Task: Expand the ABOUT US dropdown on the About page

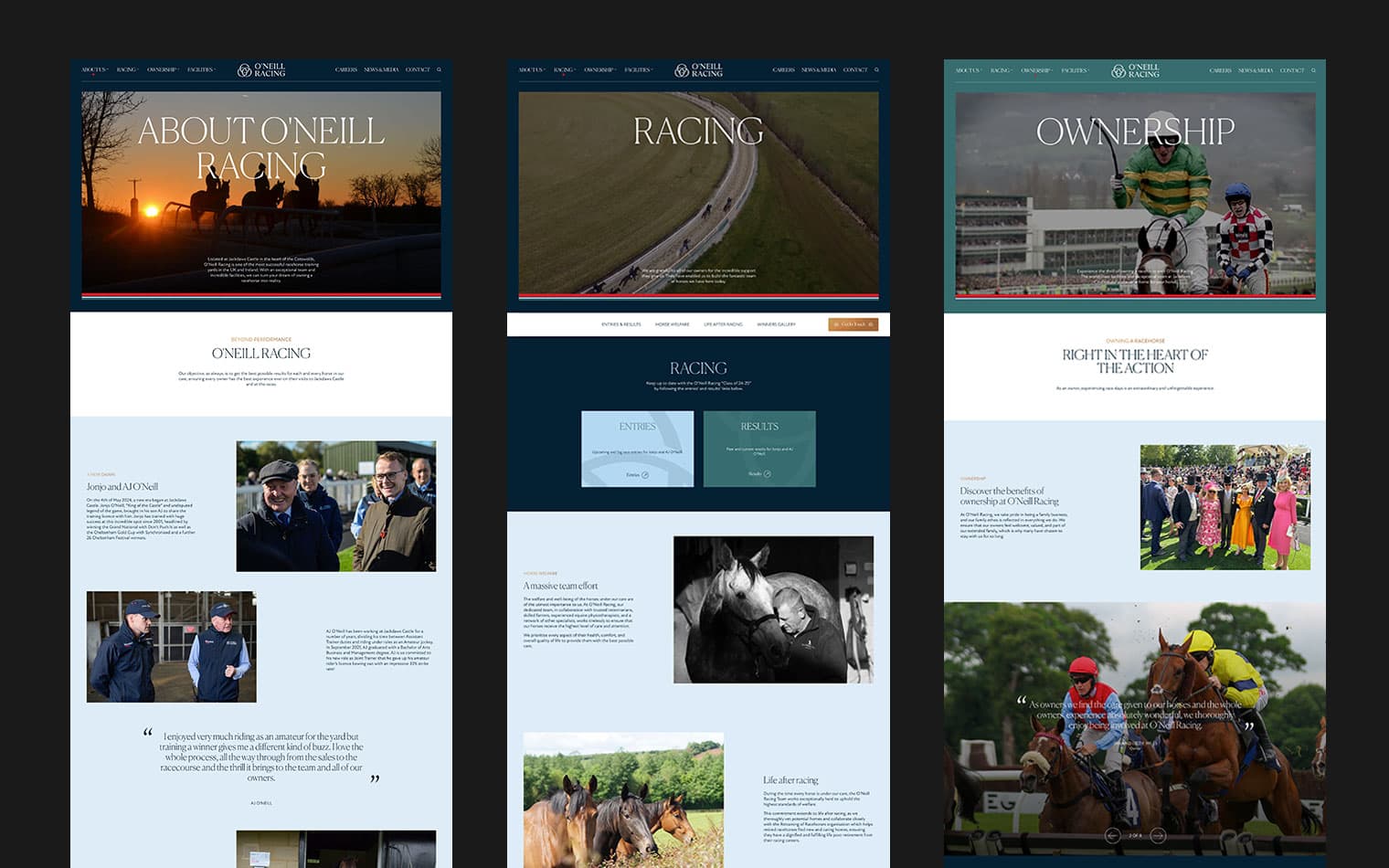Action: [x=93, y=69]
